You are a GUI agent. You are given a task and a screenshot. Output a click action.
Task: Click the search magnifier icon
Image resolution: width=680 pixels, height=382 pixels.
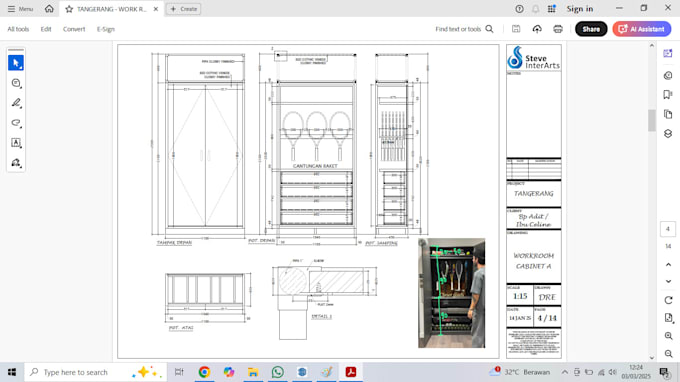click(x=490, y=29)
